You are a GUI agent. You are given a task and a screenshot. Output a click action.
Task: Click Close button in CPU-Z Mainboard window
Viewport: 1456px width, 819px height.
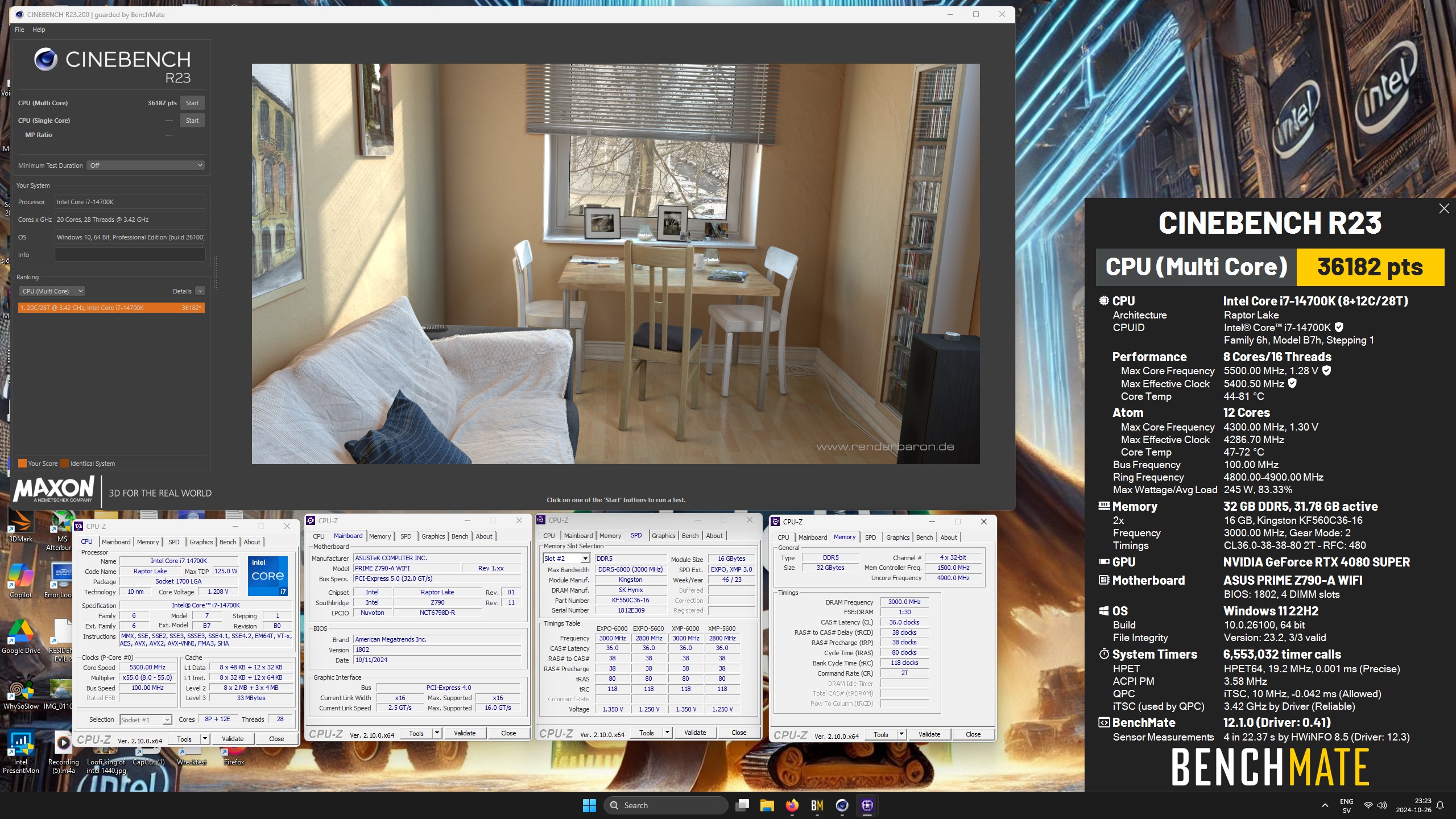click(x=508, y=733)
